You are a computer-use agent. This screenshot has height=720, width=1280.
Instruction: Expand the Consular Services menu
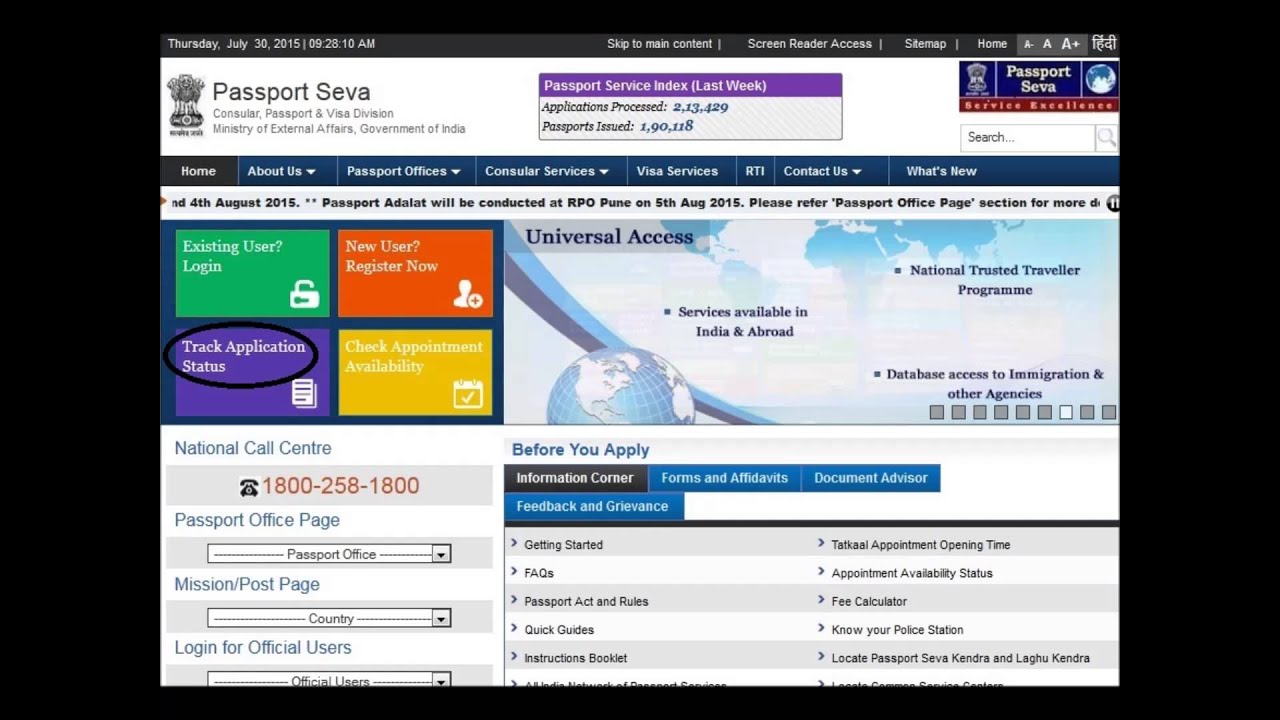click(546, 171)
